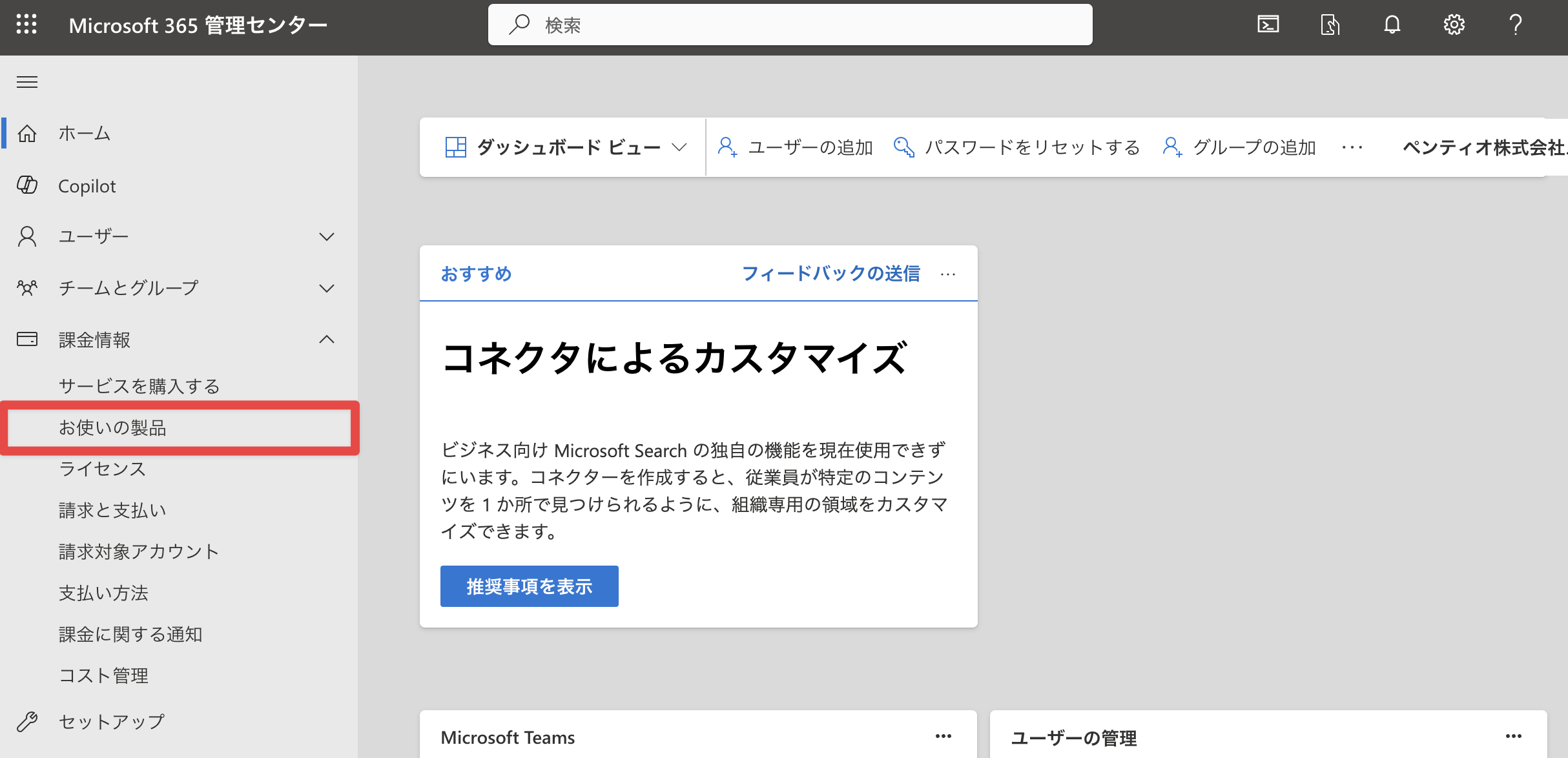Expand the チームとグループ section chevron
Screen dimensions: 1568x758
tap(327, 288)
